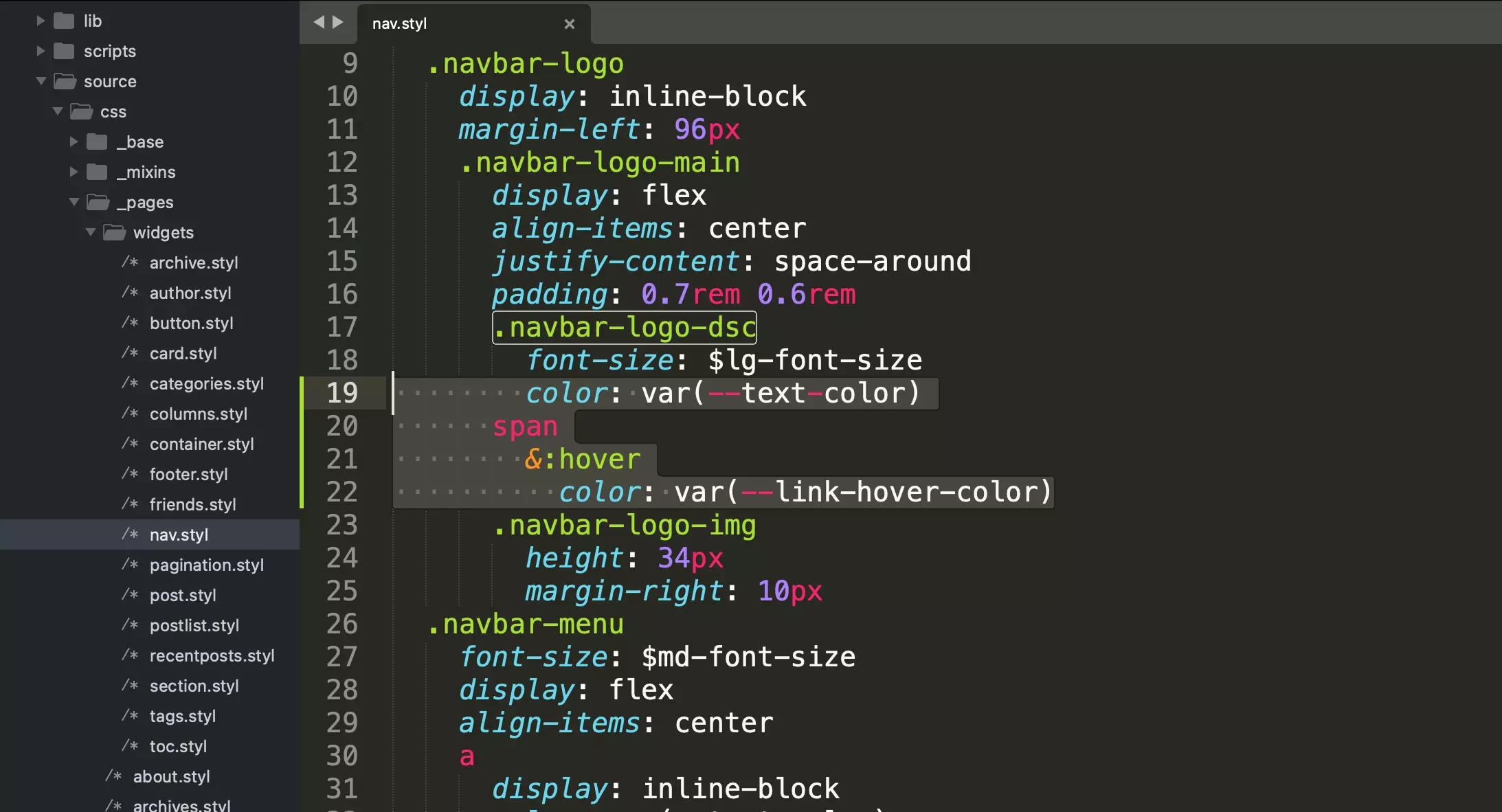
Task: Click the source folder icon
Action: coord(64,80)
